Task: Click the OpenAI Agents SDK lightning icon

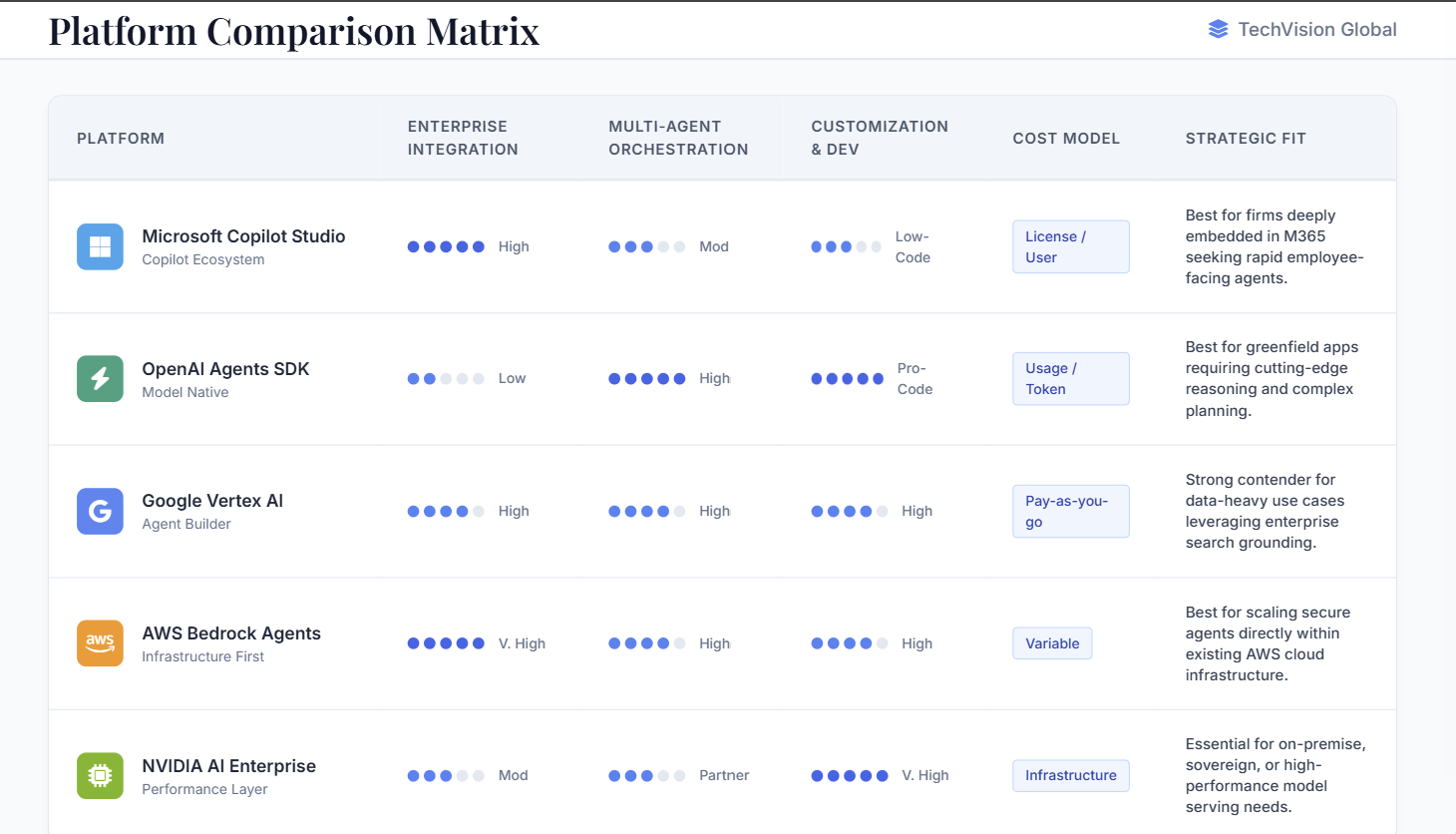Action: tap(100, 379)
